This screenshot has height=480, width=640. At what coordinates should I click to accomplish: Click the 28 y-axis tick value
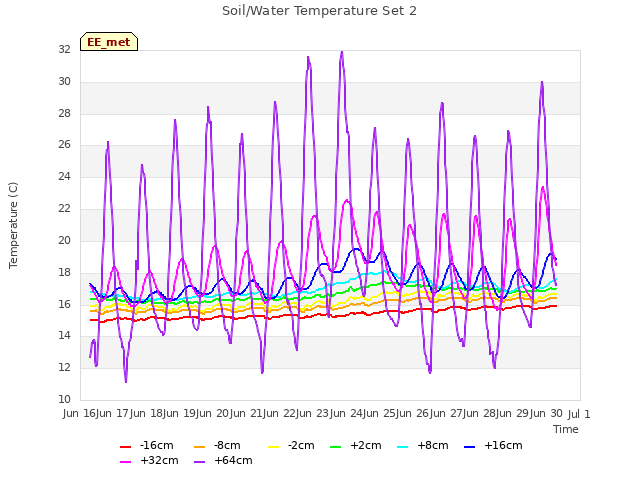64,113
